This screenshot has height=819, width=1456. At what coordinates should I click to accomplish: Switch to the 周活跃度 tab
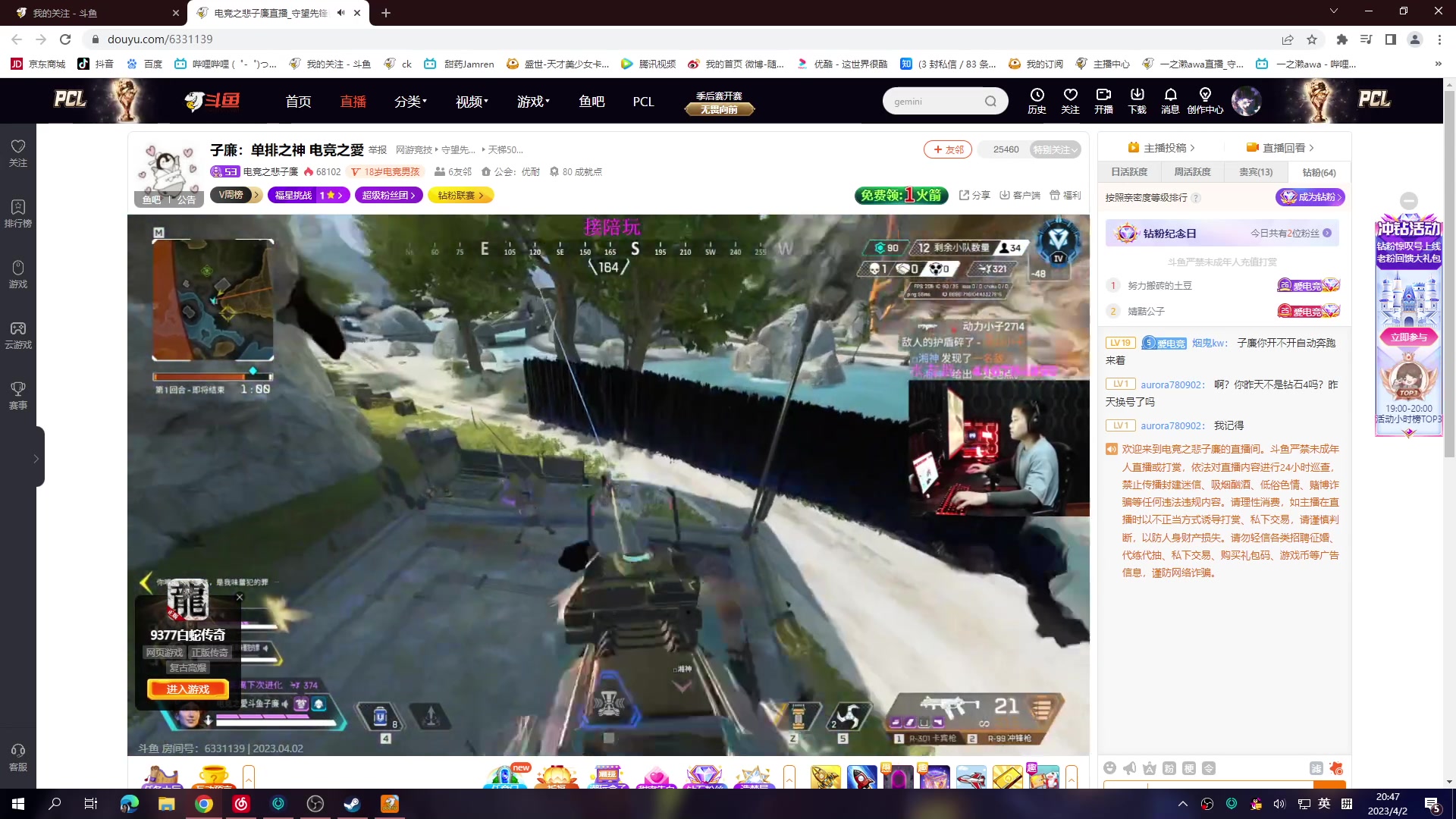point(1192,172)
